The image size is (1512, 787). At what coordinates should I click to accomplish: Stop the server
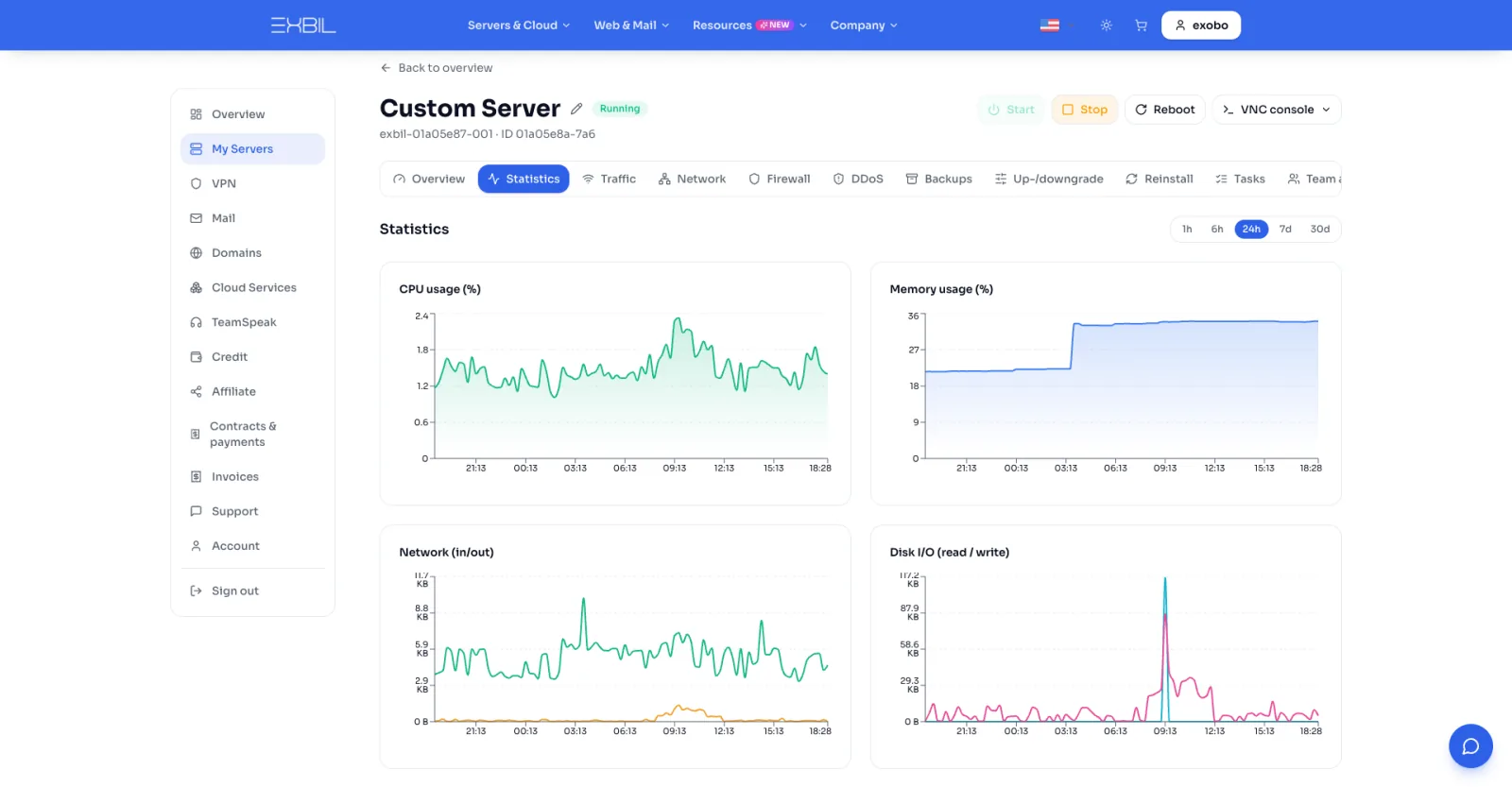click(x=1085, y=110)
